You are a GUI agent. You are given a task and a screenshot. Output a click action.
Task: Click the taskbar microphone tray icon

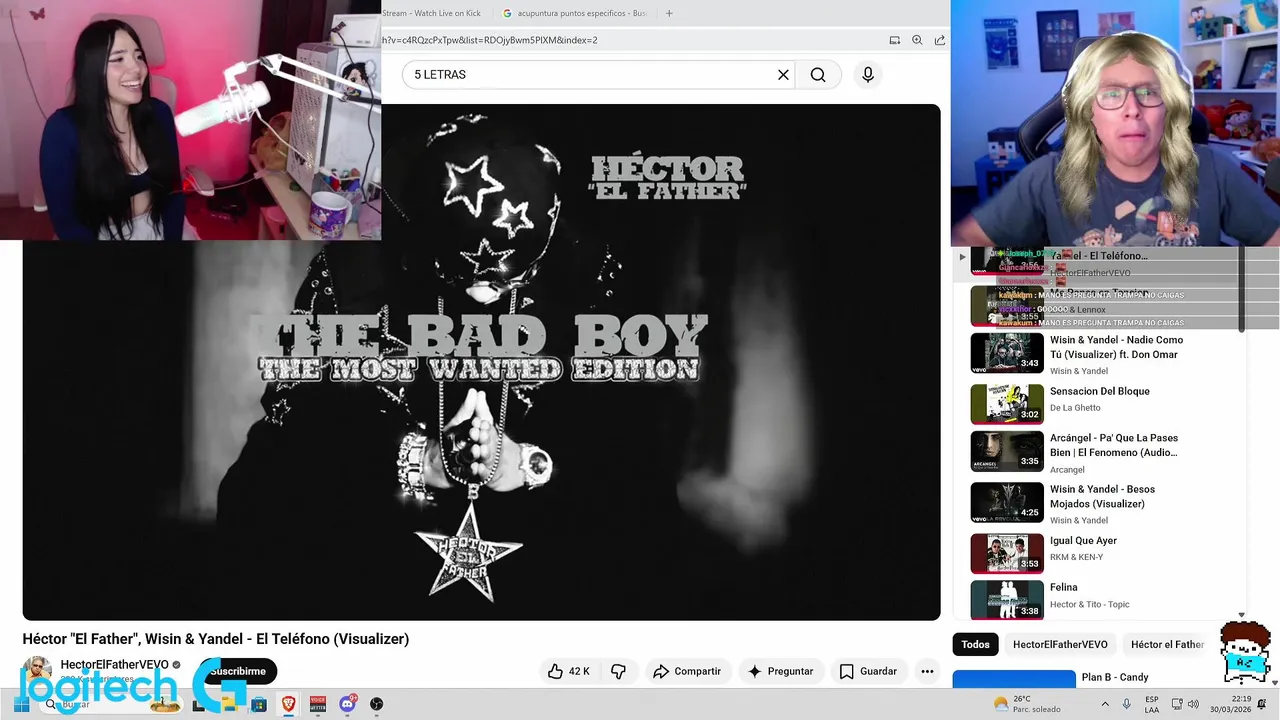point(1127,704)
